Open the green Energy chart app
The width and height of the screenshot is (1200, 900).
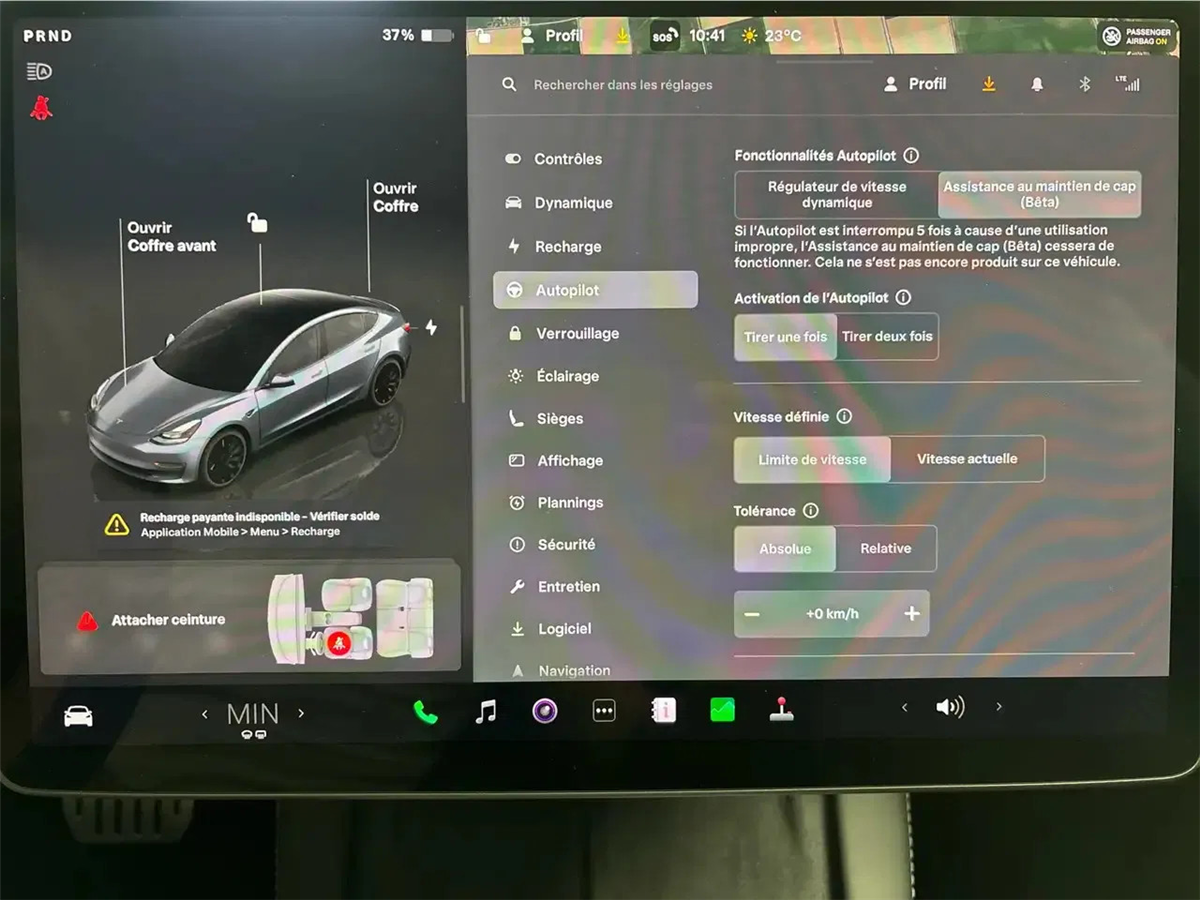pyautogui.click(x=722, y=710)
